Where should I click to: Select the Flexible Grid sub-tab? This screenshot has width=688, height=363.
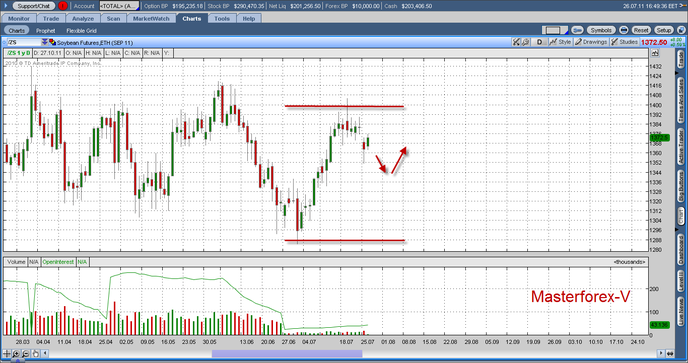81,30
